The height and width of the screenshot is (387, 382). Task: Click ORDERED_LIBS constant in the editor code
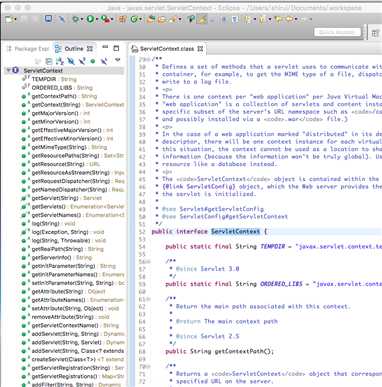pos(281,284)
